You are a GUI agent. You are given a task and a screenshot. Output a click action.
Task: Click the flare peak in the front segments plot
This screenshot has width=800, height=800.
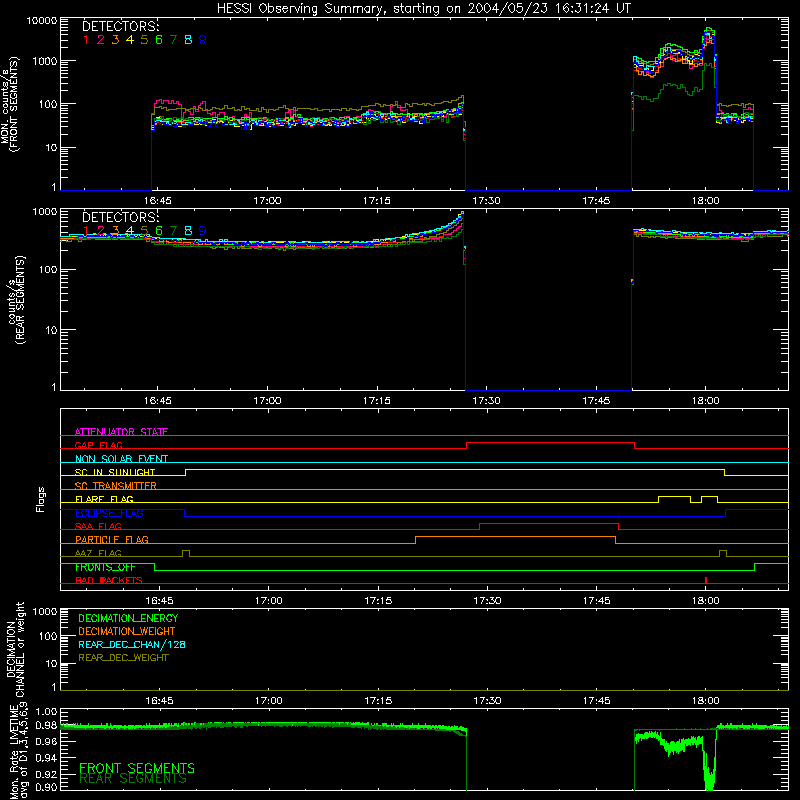[x=709, y=32]
